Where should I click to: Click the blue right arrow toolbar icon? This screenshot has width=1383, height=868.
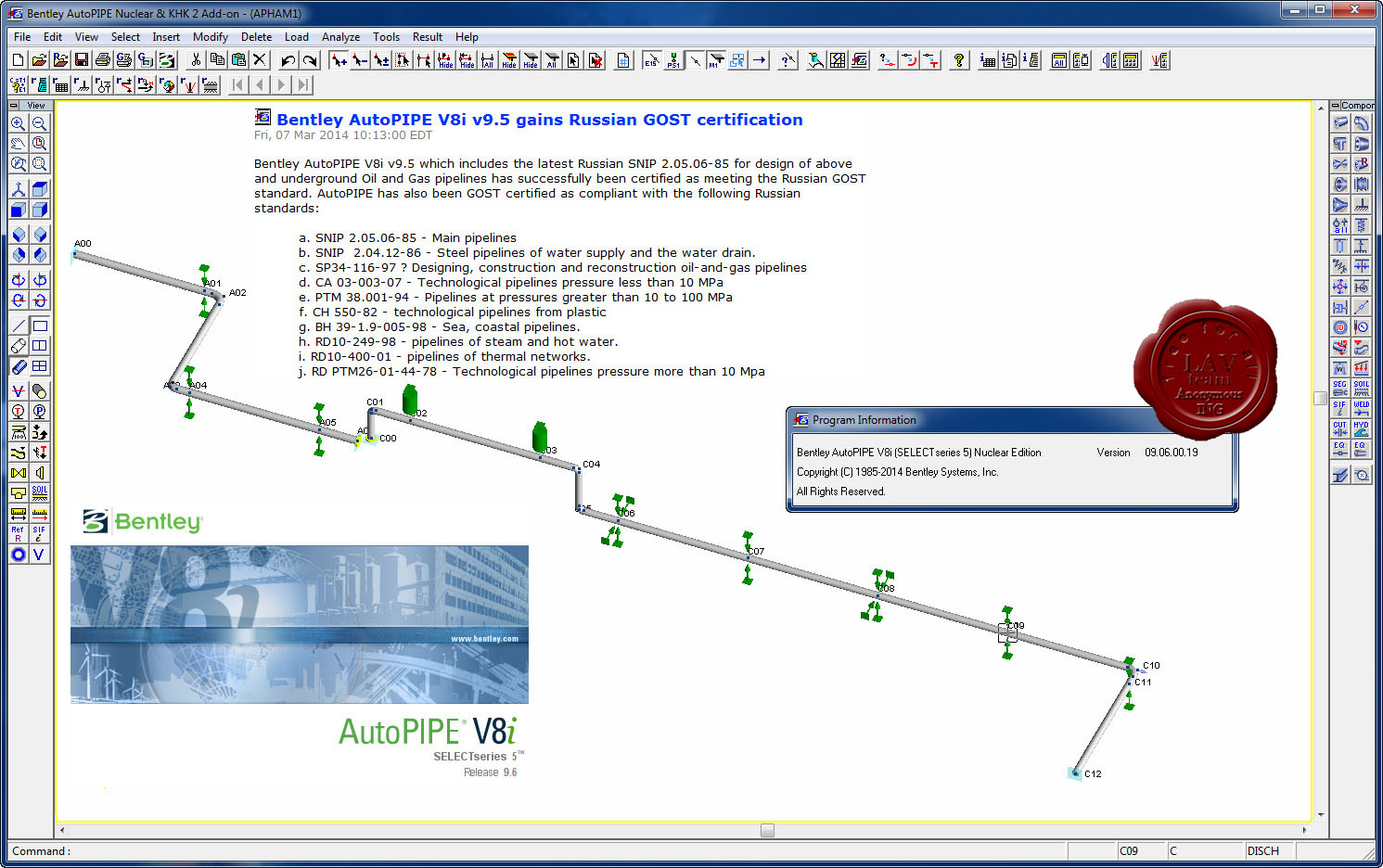pyautogui.click(x=759, y=60)
